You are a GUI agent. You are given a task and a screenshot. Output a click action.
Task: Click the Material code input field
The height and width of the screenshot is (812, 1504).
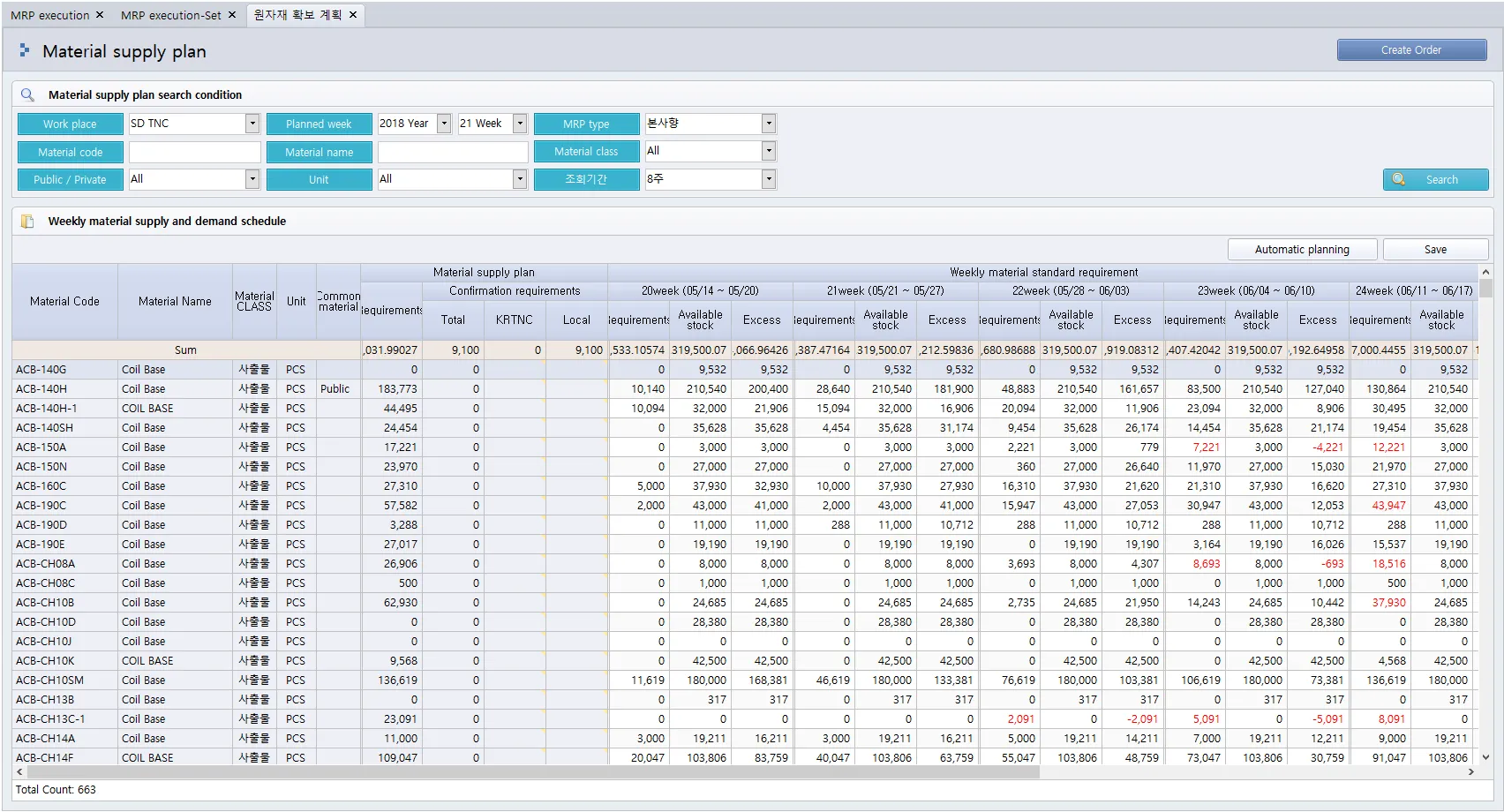(x=195, y=152)
